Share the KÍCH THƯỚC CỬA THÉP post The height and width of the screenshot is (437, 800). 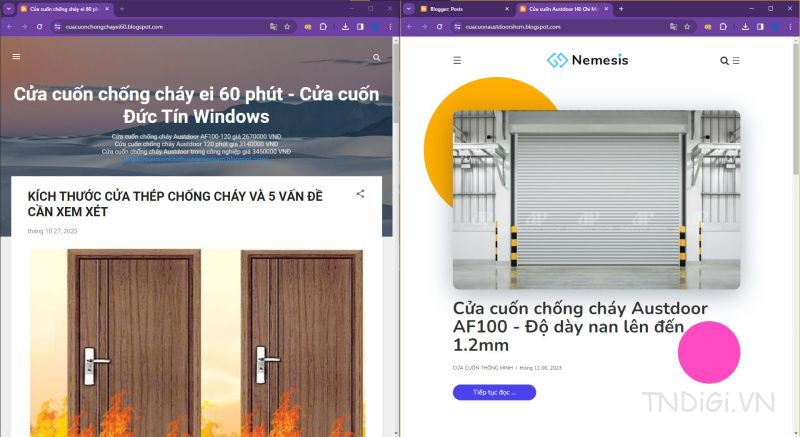(x=361, y=194)
